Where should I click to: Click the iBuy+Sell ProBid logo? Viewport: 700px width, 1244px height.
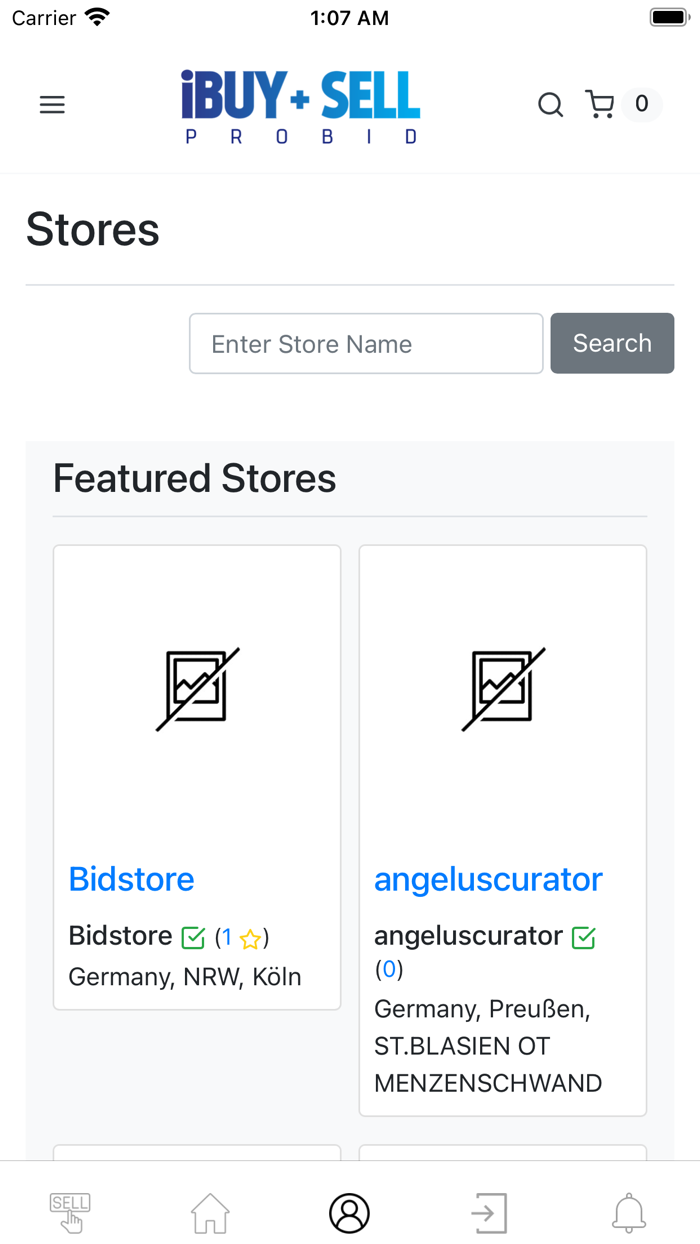pyautogui.click(x=300, y=107)
